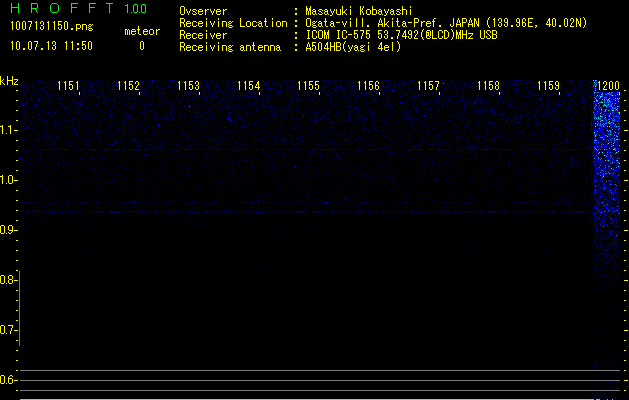629x400 pixels.
Task: Click the Ogata-vill. Akita-Pref. JAPAN location text
Action: (x=446, y=23)
